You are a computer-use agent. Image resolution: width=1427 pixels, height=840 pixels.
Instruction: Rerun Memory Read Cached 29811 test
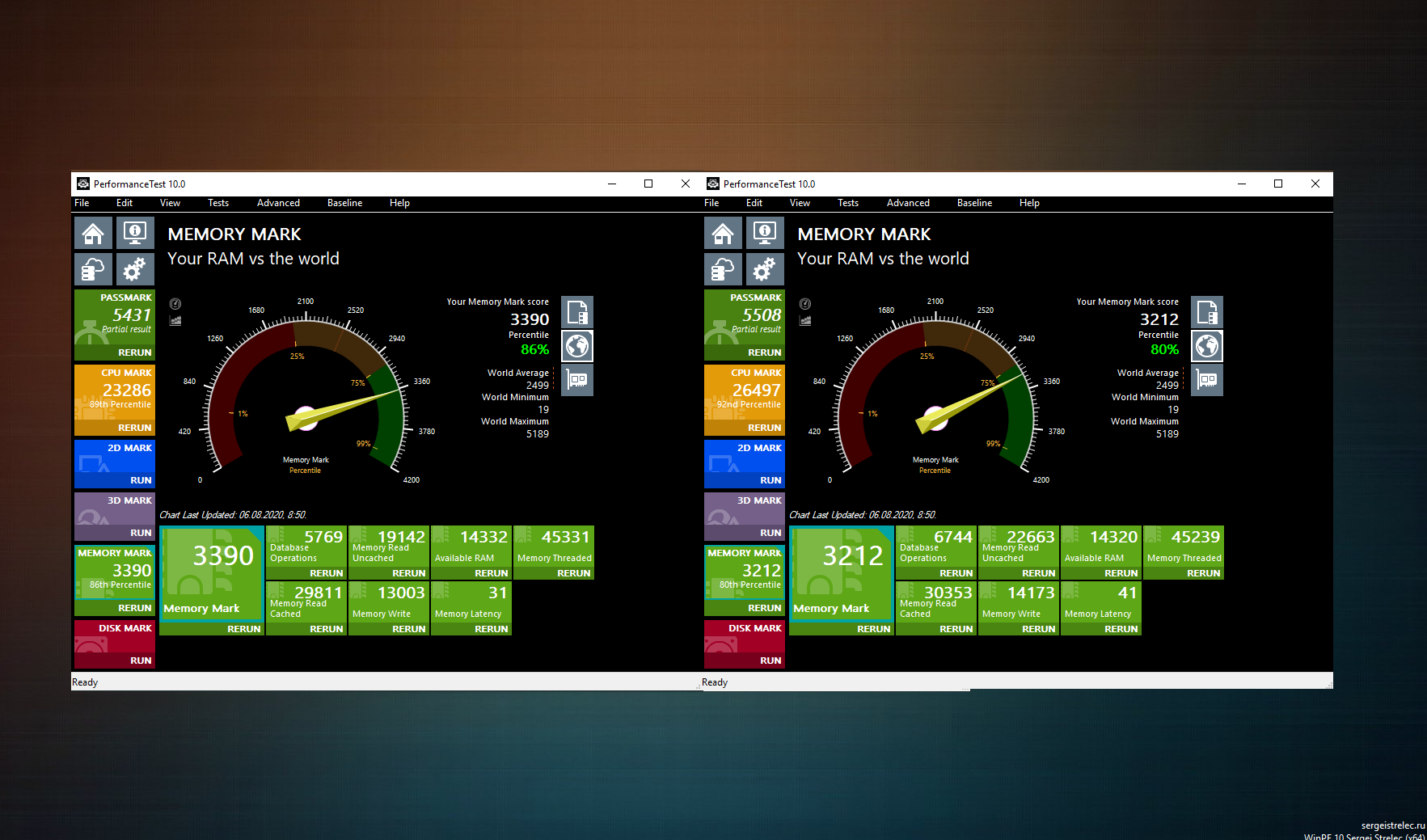pyautogui.click(x=327, y=629)
